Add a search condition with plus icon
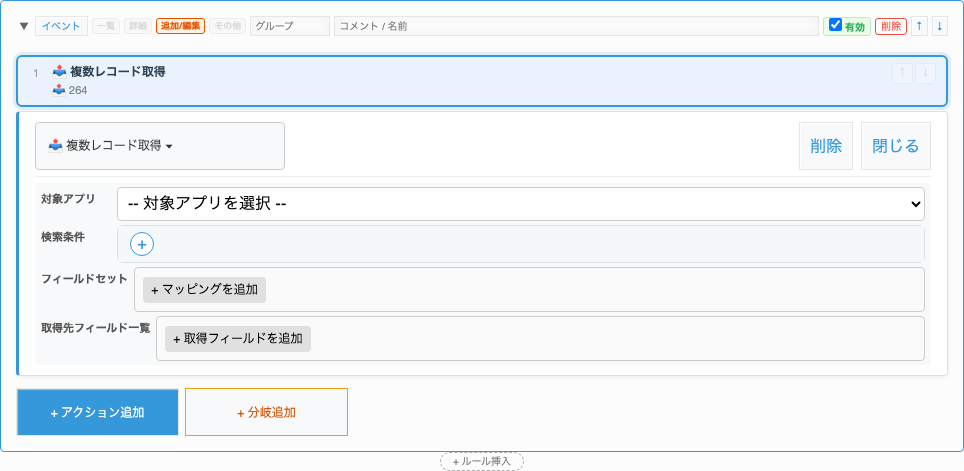 click(142, 245)
